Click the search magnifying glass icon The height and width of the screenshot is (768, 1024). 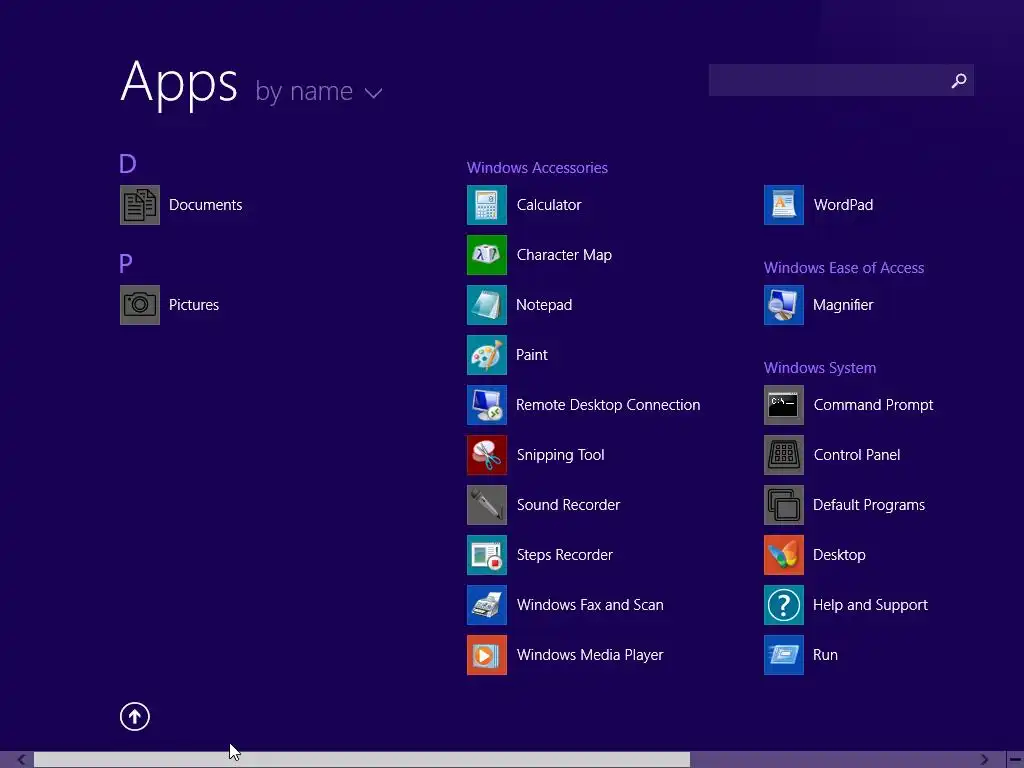click(x=959, y=80)
